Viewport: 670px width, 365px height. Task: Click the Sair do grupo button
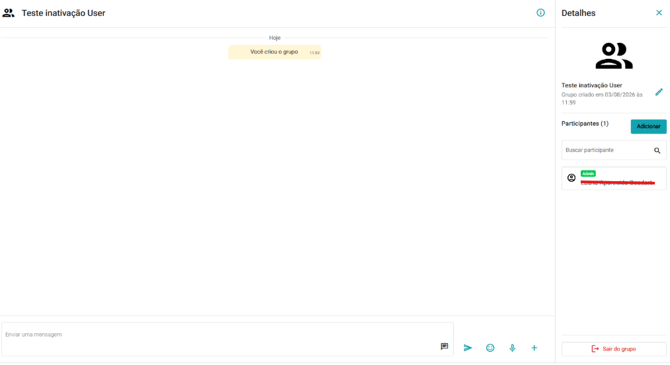[614, 349]
